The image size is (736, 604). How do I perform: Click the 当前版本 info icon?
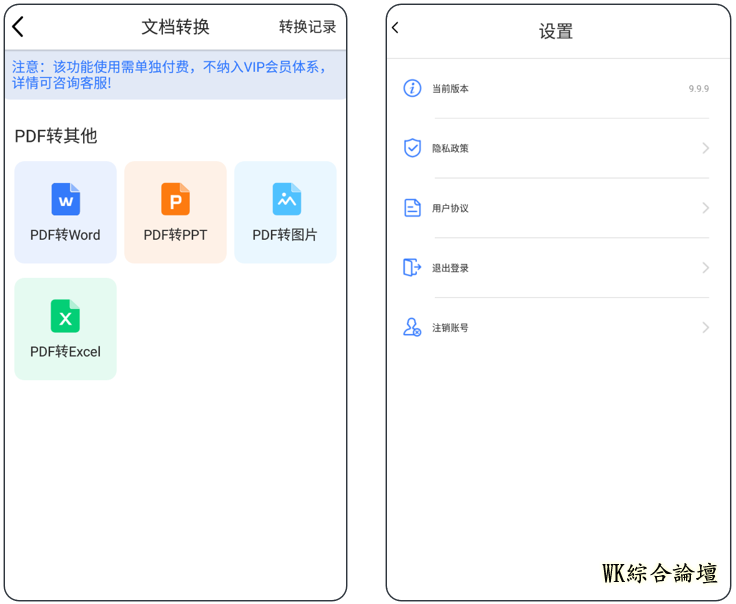pos(412,88)
